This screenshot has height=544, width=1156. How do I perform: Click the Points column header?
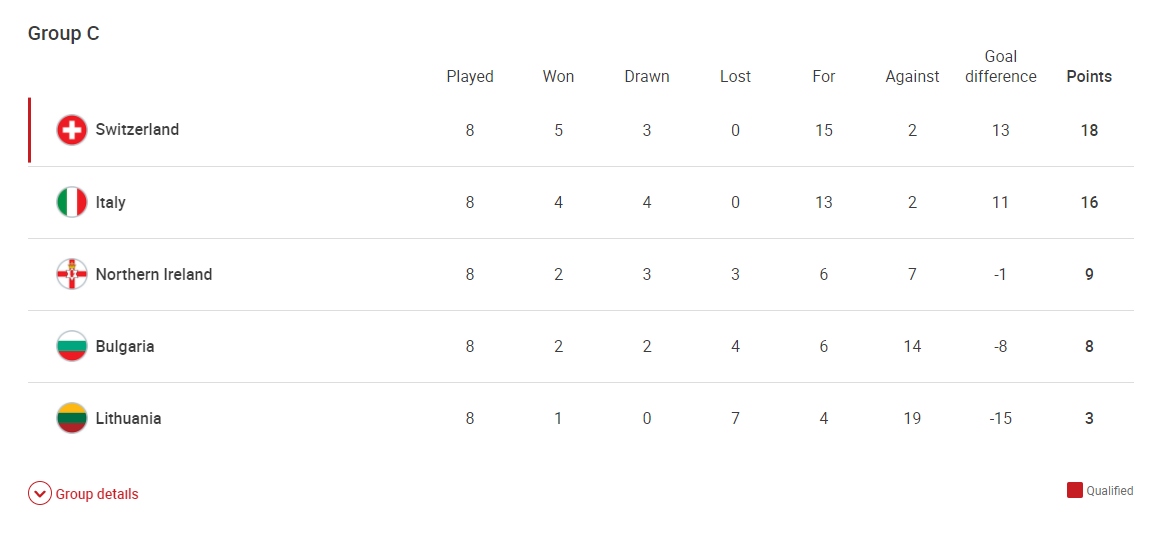click(1089, 77)
